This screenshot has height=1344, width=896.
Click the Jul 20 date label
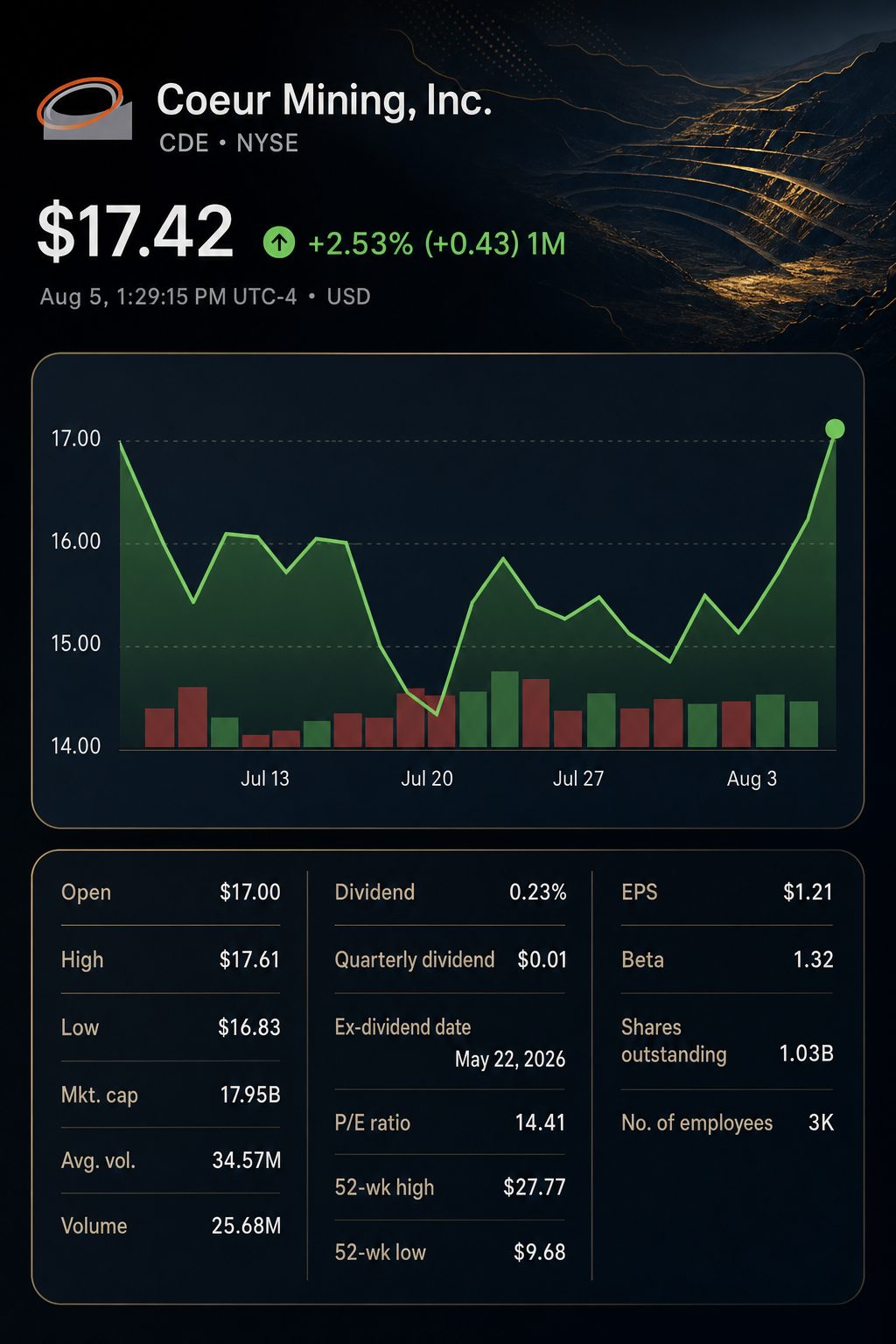tap(427, 779)
